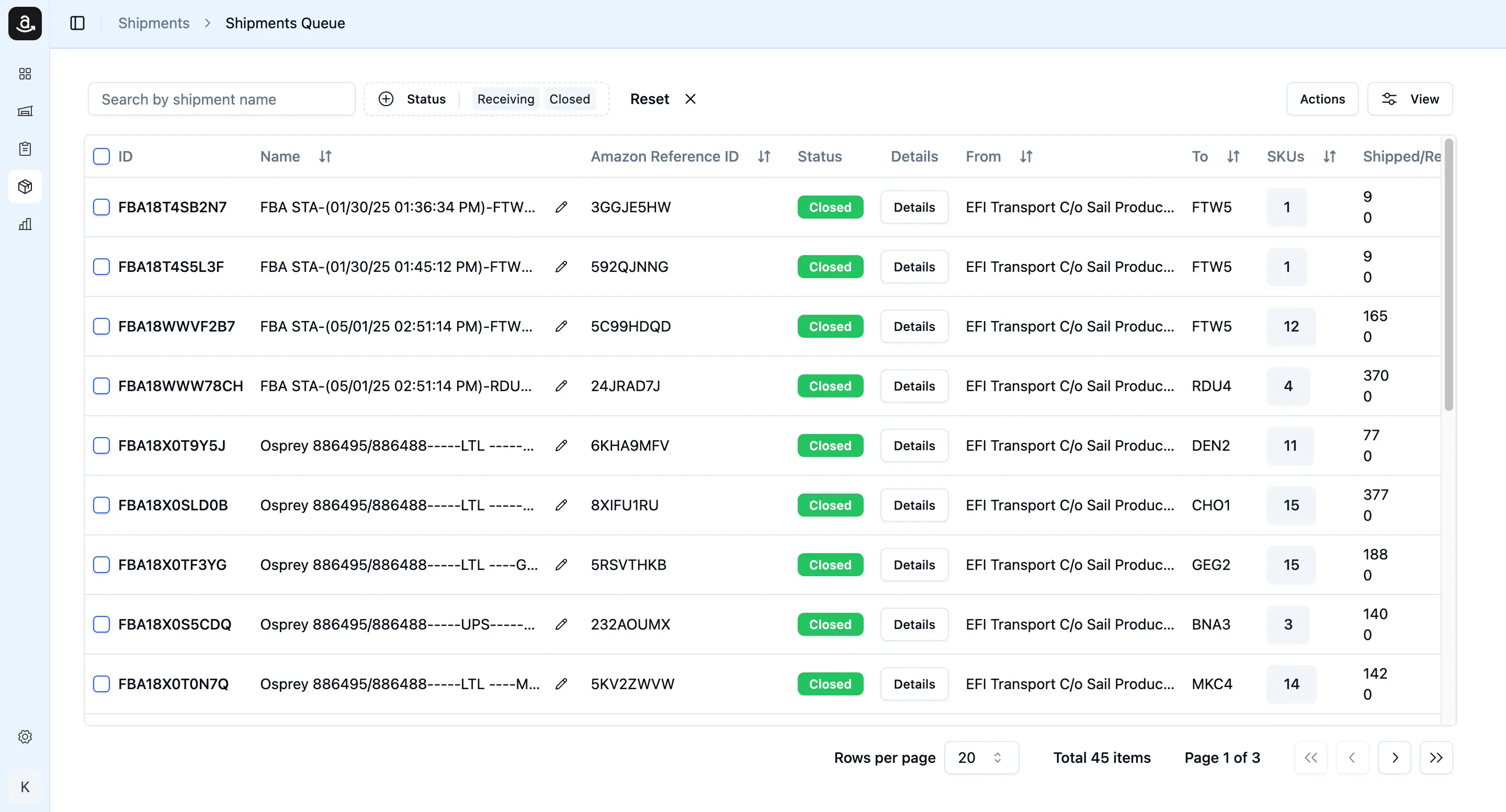Click the plus circle icon beside Status
The width and height of the screenshot is (1506, 812).
click(386, 99)
